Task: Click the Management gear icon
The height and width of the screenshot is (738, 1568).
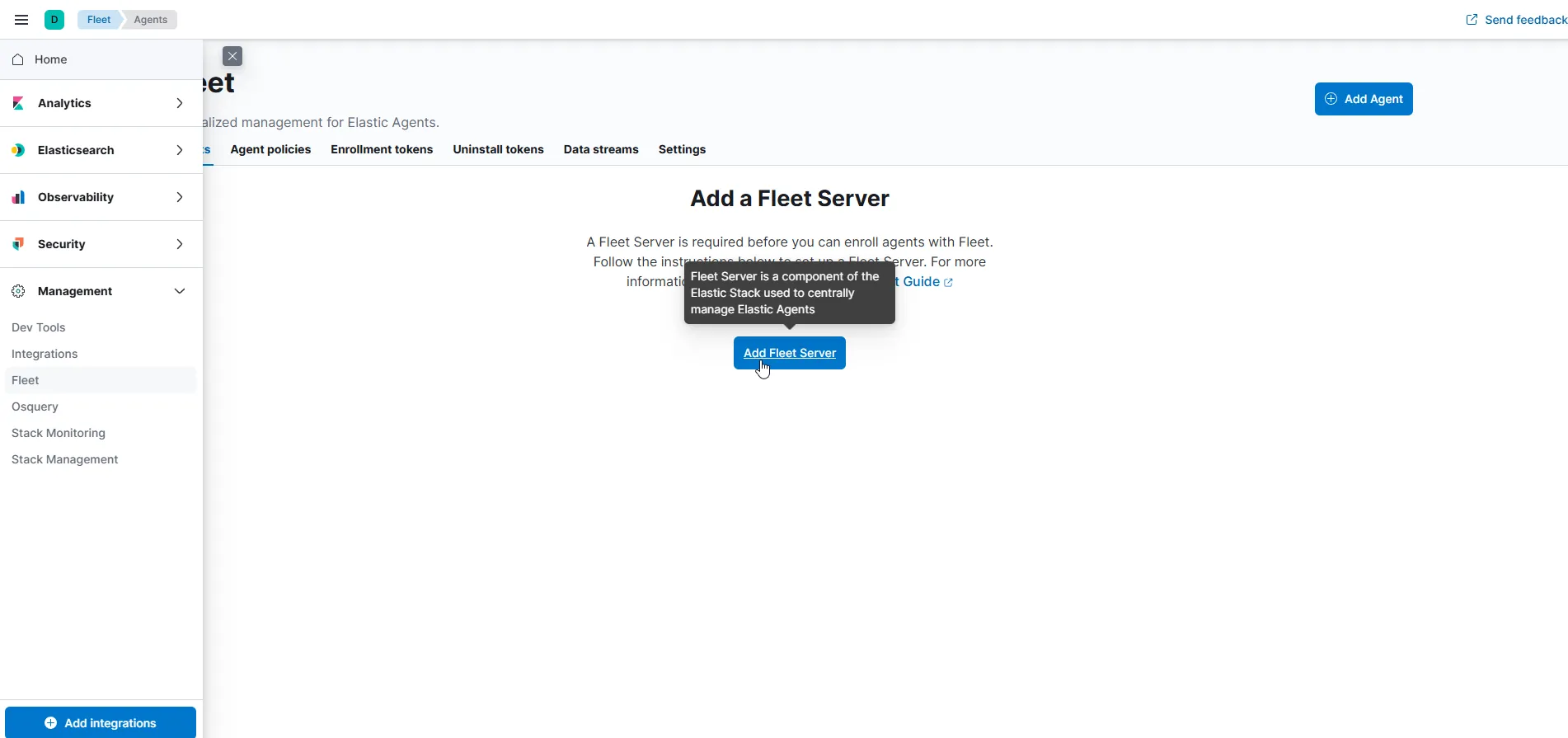Action: pyautogui.click(x=18, y=291)
